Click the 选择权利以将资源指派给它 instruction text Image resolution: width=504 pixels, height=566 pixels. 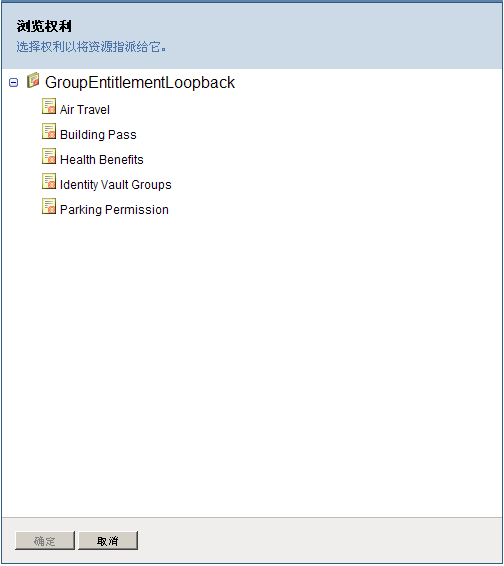click(x=91, y=47)
